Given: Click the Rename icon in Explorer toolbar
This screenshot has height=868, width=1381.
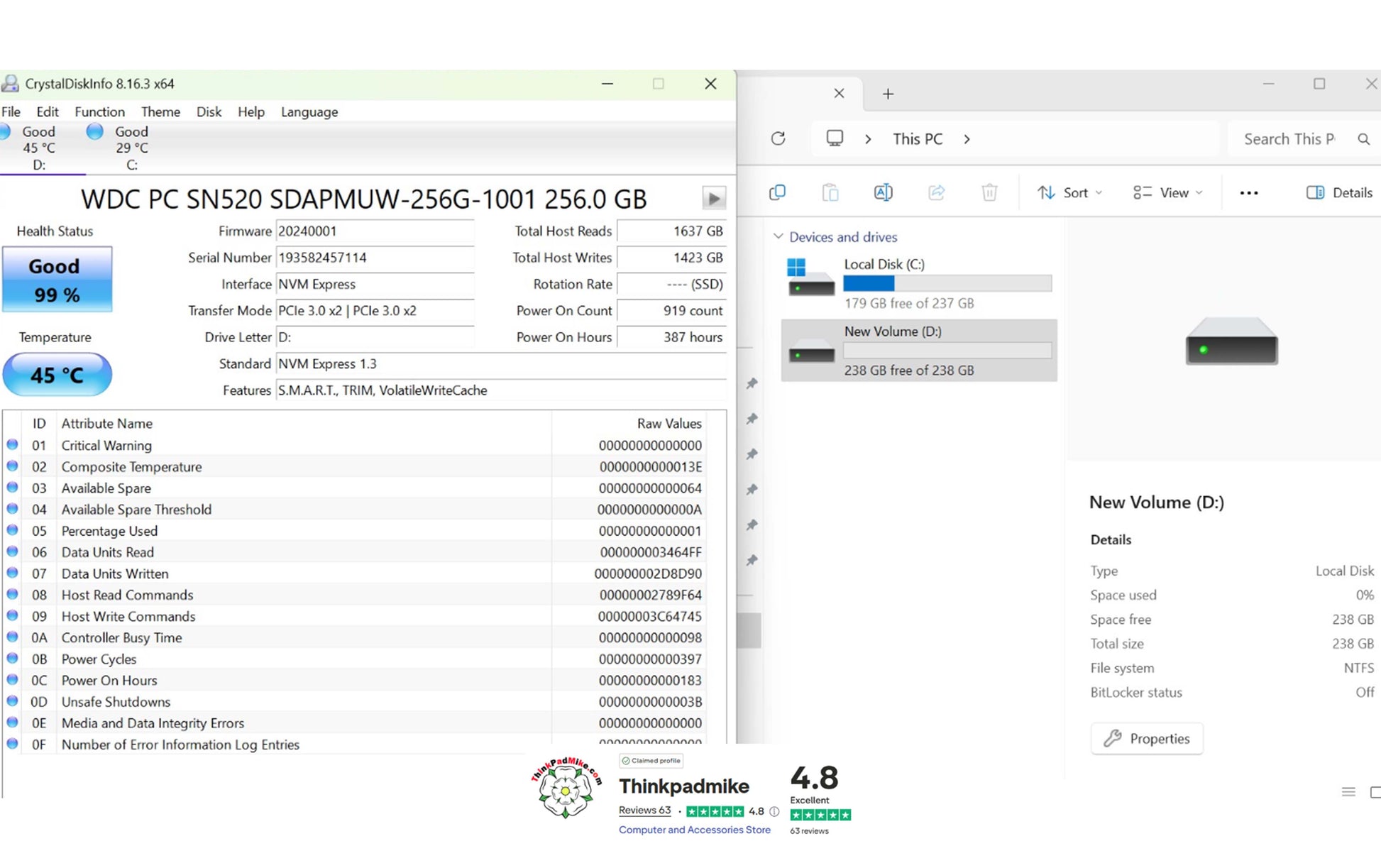Looking at the screenshot, I should (884, 192).
